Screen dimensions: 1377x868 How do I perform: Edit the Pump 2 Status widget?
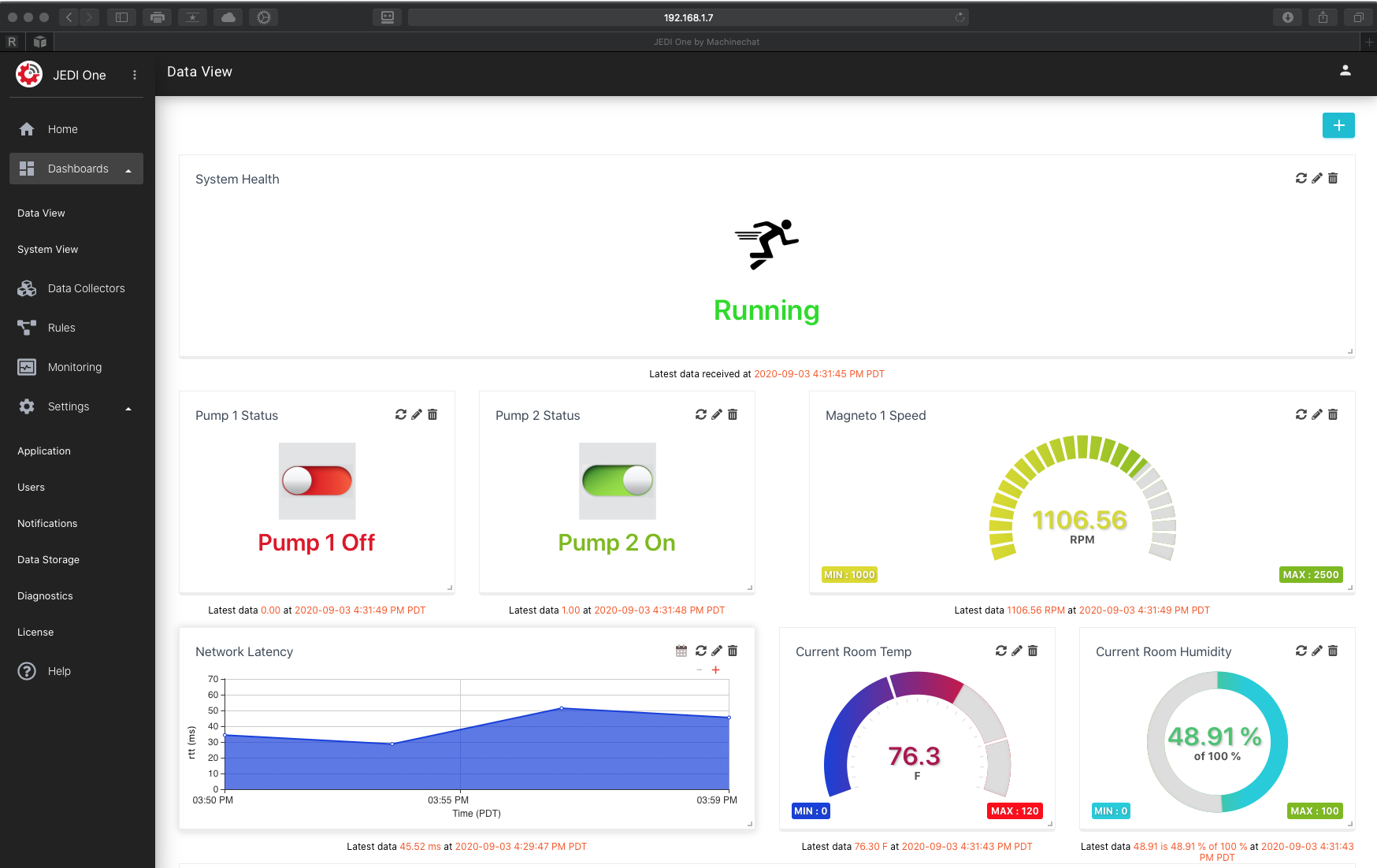click(x=717, y=414)
